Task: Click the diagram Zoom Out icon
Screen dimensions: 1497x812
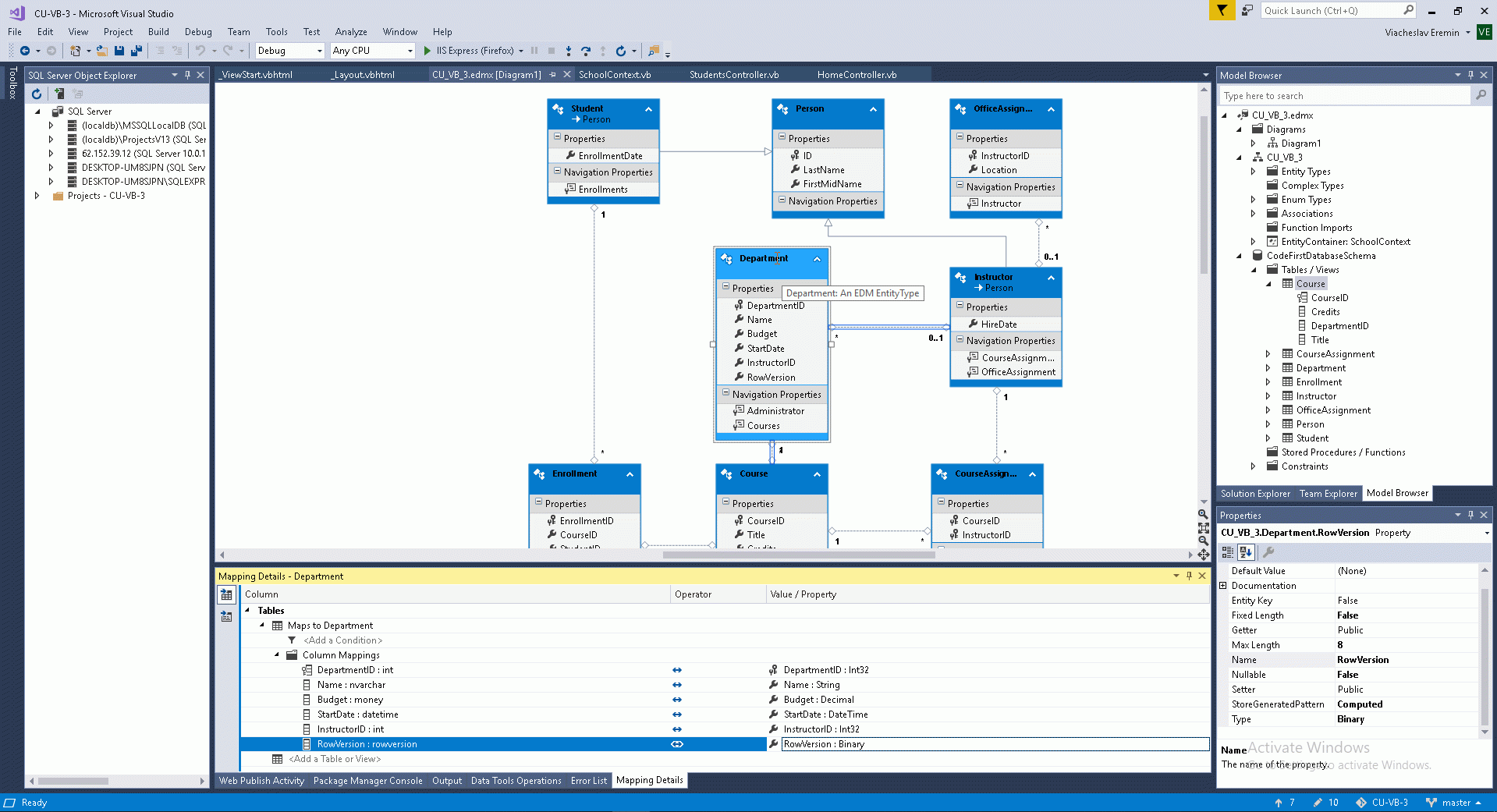Action: (x=1203, y=541)
